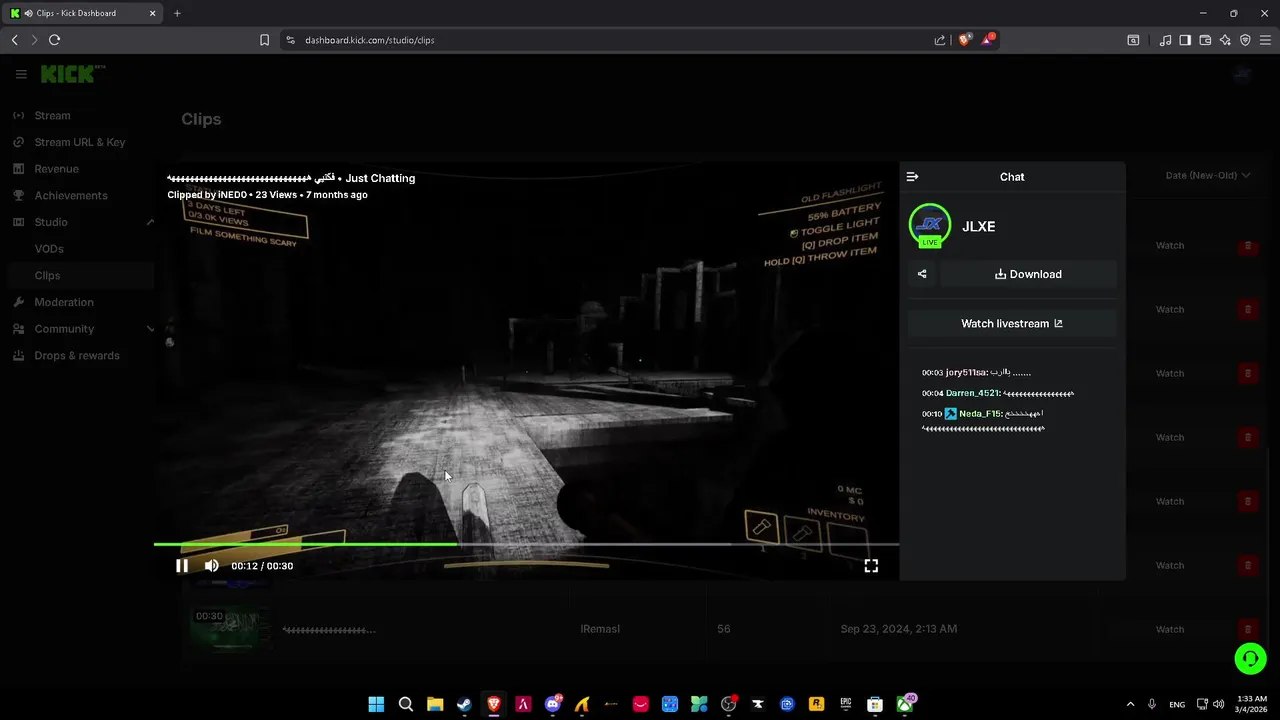
Task: Click the JLXE channel name
Action: [x=978, y=227]
